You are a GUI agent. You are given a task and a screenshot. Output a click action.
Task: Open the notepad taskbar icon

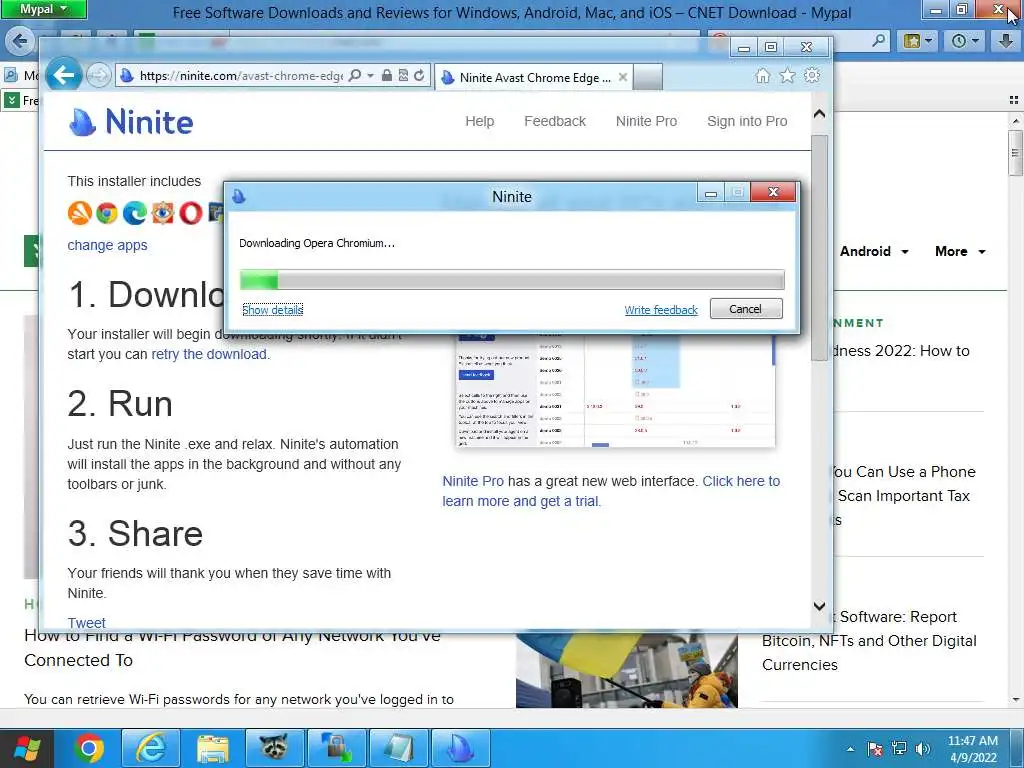pos(399,748)
